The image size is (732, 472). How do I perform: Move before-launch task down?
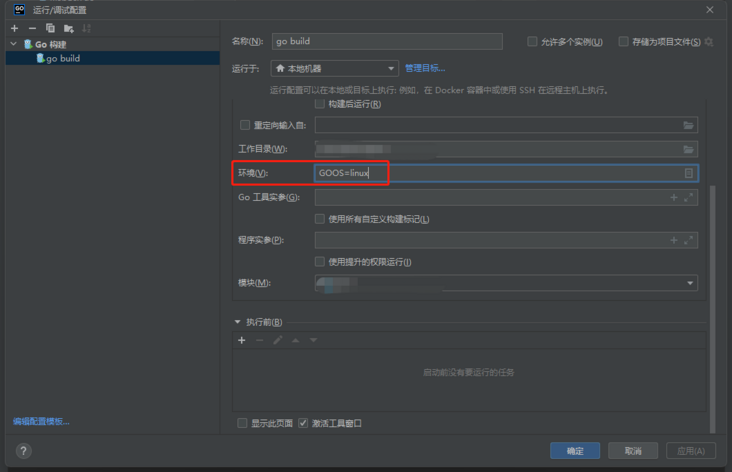click(313, 340)
